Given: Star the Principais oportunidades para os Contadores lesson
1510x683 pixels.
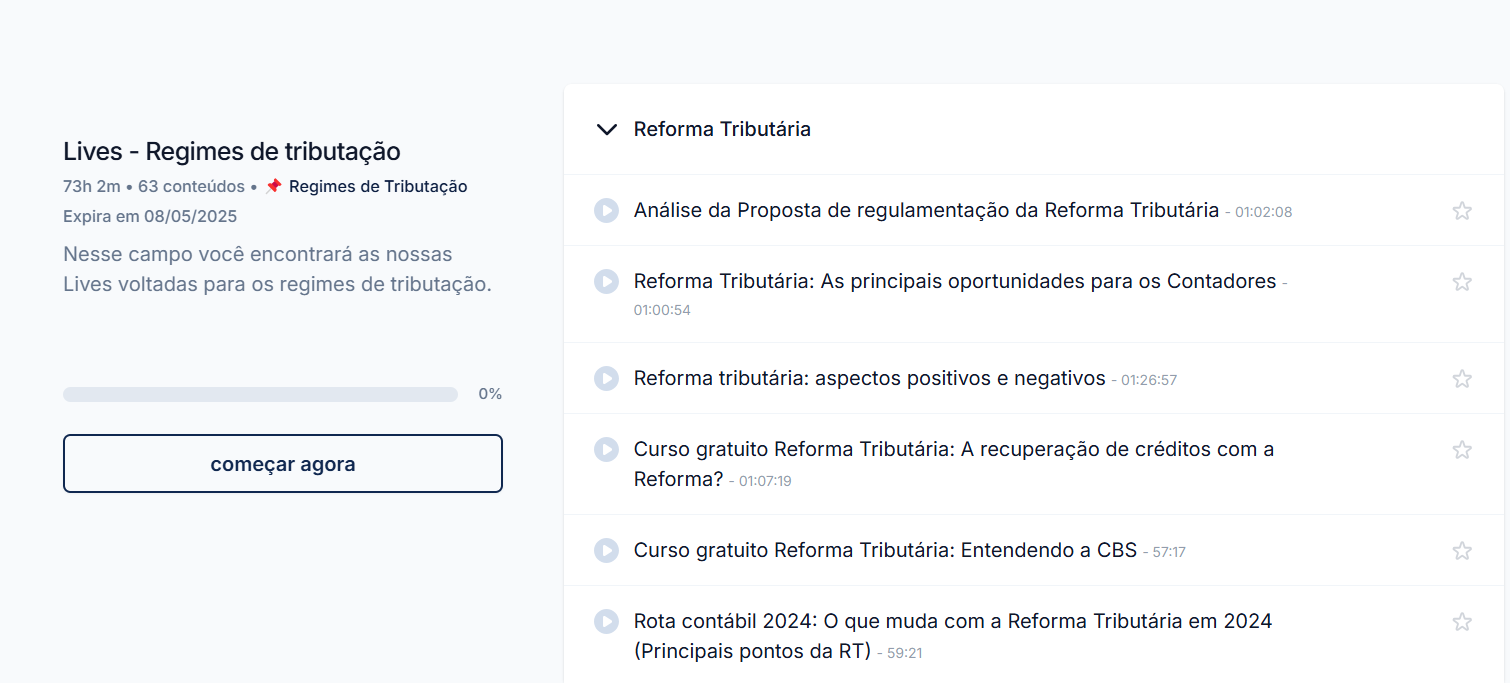Looking at the screenshot, I should pos(1462,281).
